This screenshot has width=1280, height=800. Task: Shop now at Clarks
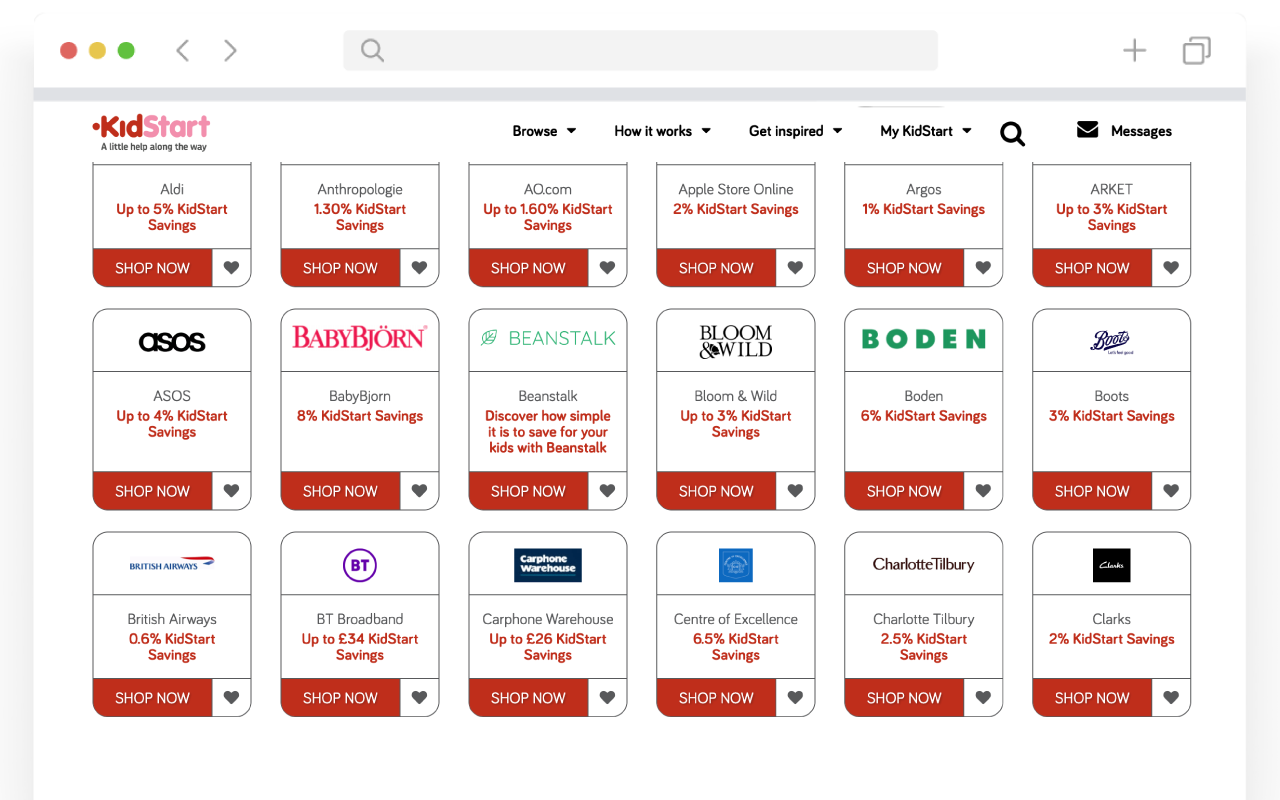coord(1092,698)
